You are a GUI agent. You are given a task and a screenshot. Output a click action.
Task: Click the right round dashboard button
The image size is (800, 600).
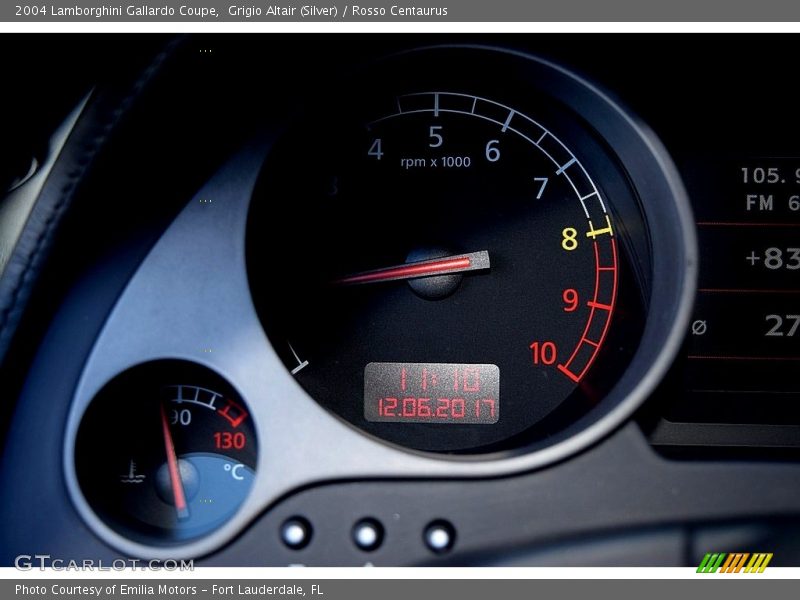click(439, 536)
